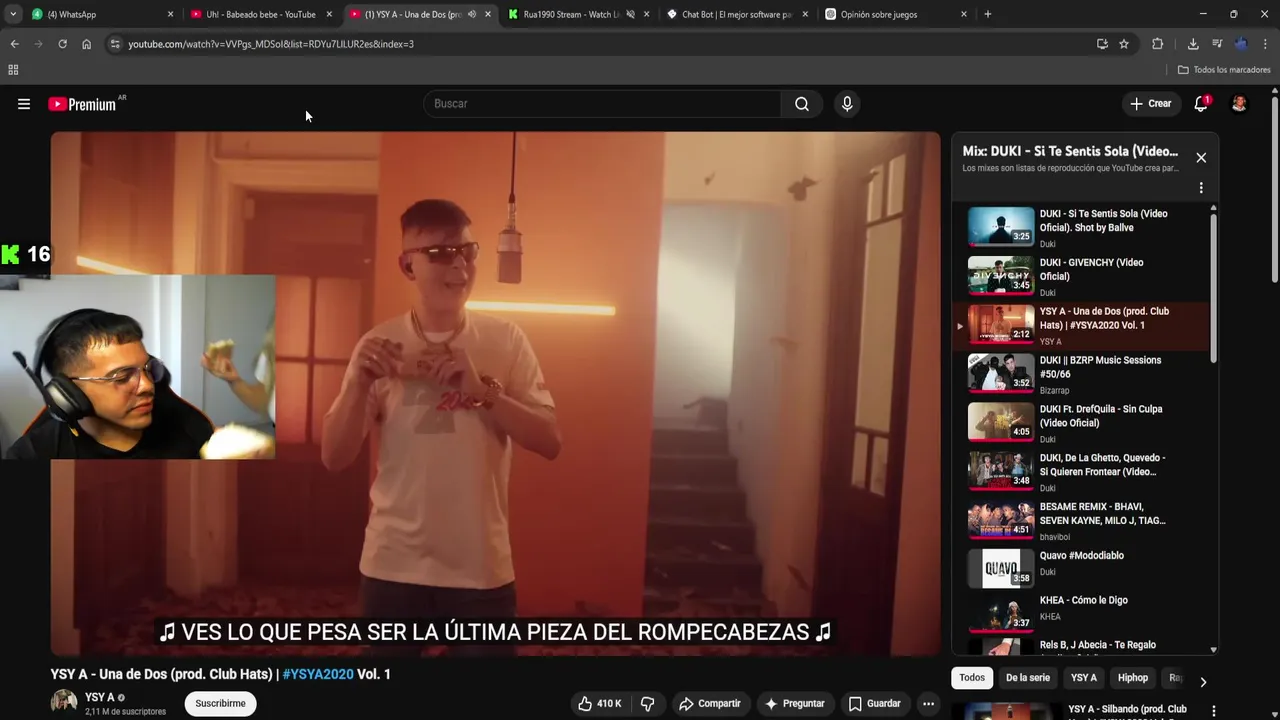Screen dimensions: 1280x720
Task: Dislike the YSY A video
Action: tap(647, 704)
